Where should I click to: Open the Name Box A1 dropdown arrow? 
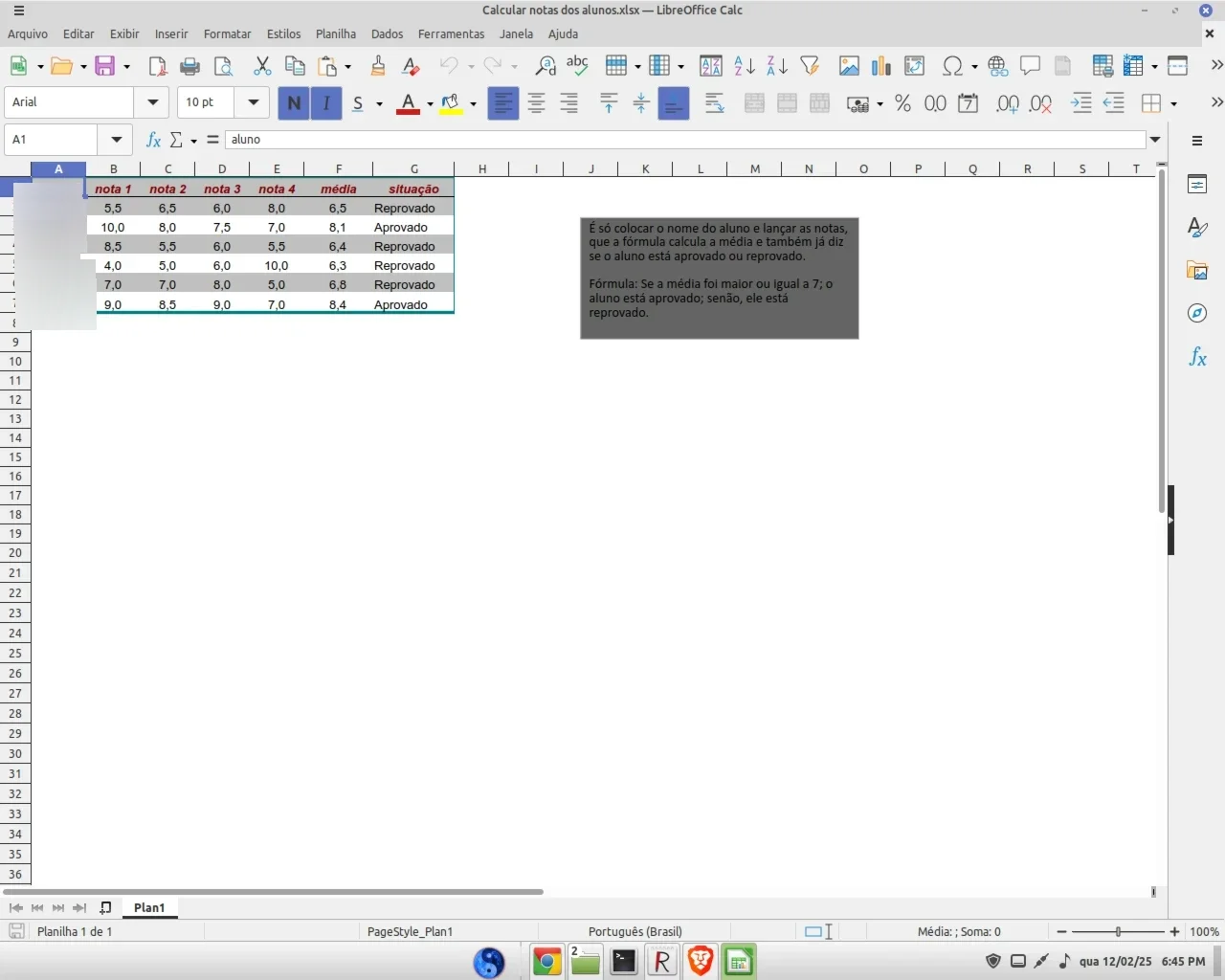click(116, 140)
